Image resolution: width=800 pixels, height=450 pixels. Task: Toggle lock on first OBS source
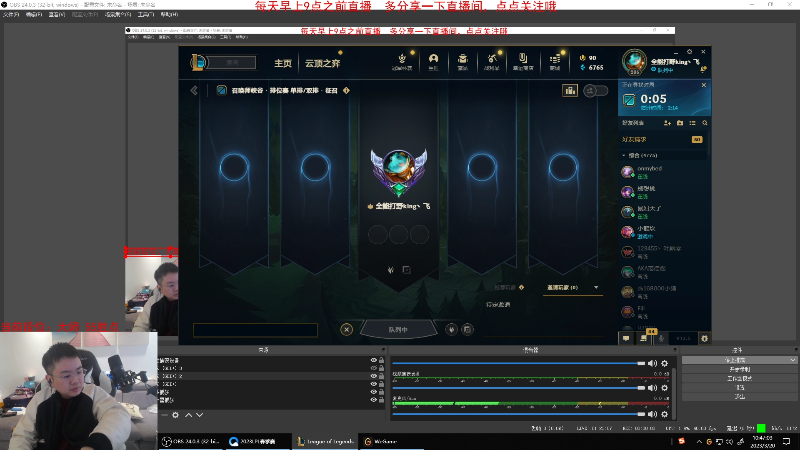click(381, 360)
